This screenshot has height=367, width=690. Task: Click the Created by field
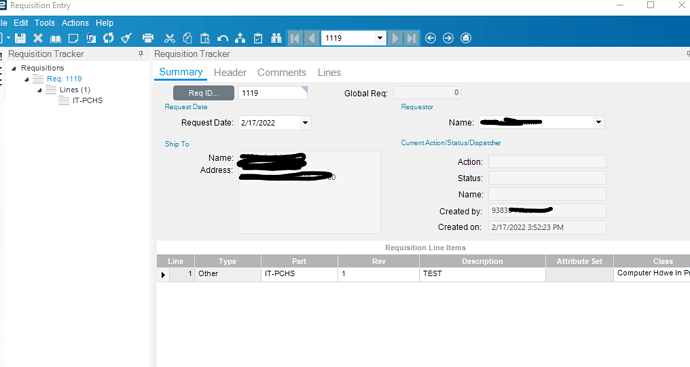point(547,210)
